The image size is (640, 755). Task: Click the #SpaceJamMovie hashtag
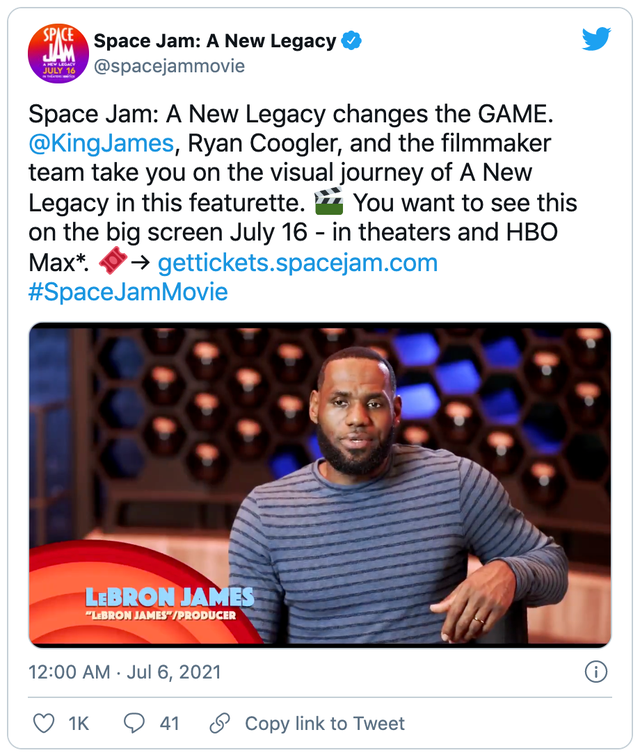coord(128,292)
